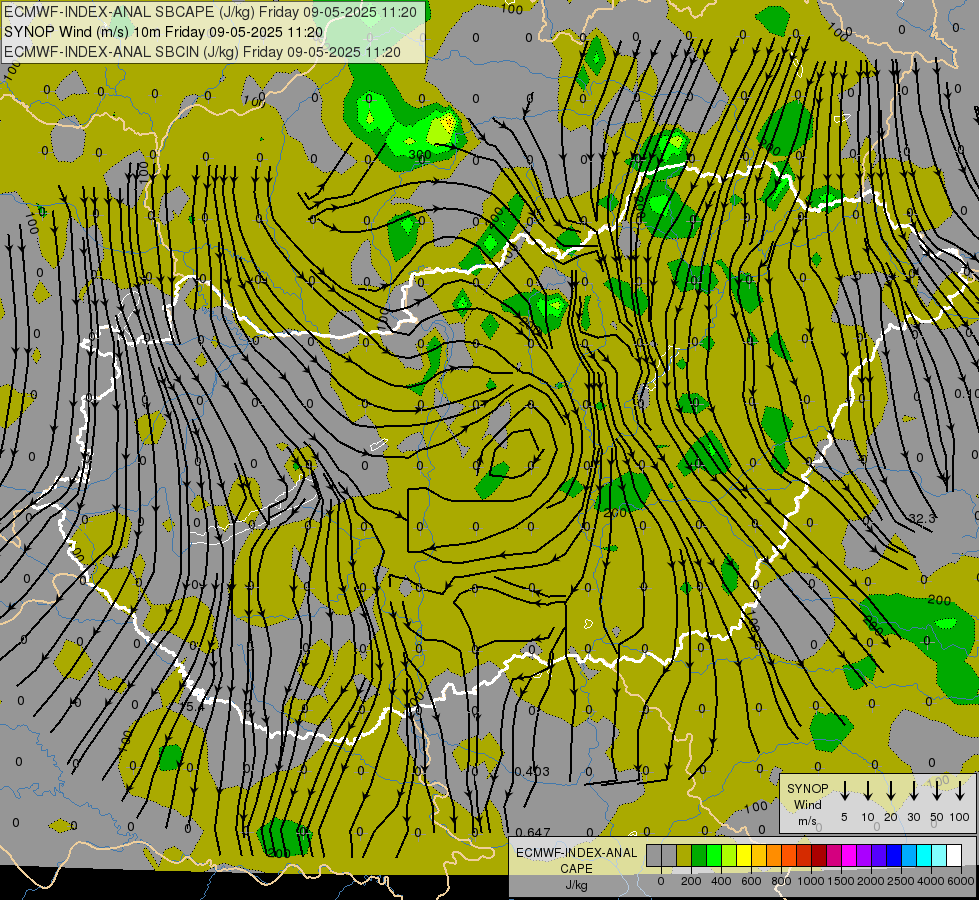Pick the white CAPE legend swatch
The height and width of the screenshot is (900, 979).
955,855
